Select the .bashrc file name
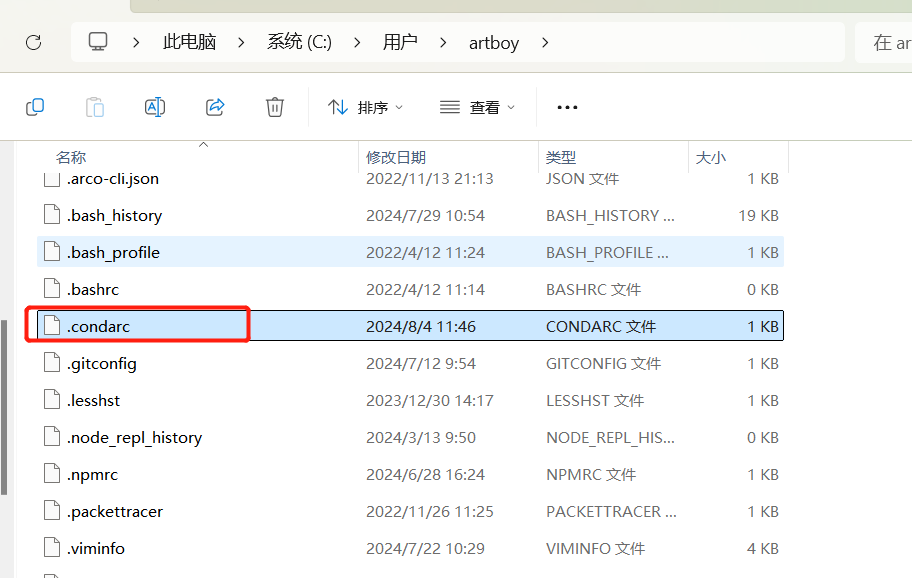This screenshot has height=578, width=912. [x=92, y=289]
